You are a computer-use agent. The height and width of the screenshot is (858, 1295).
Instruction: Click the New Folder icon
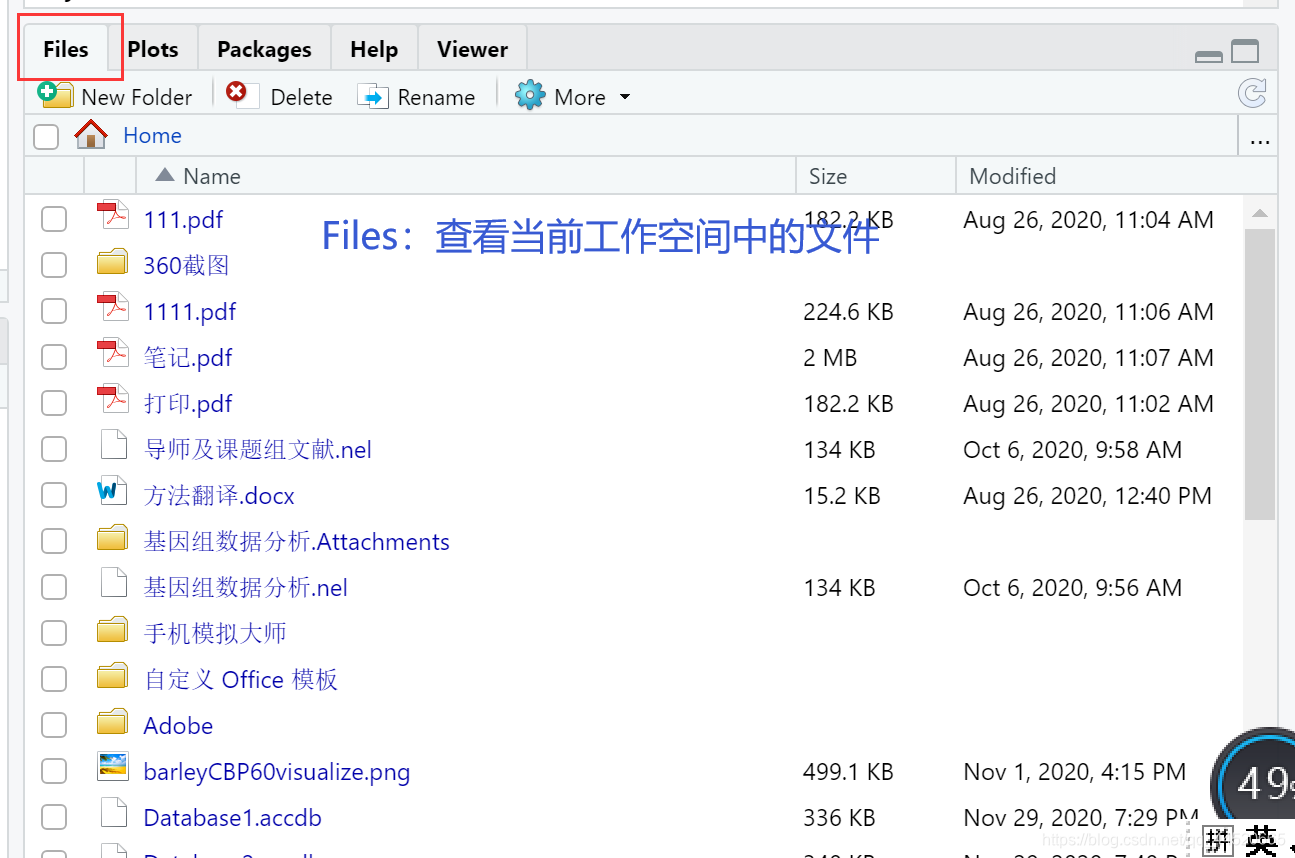pyautogui.click(x=55, y=95)
